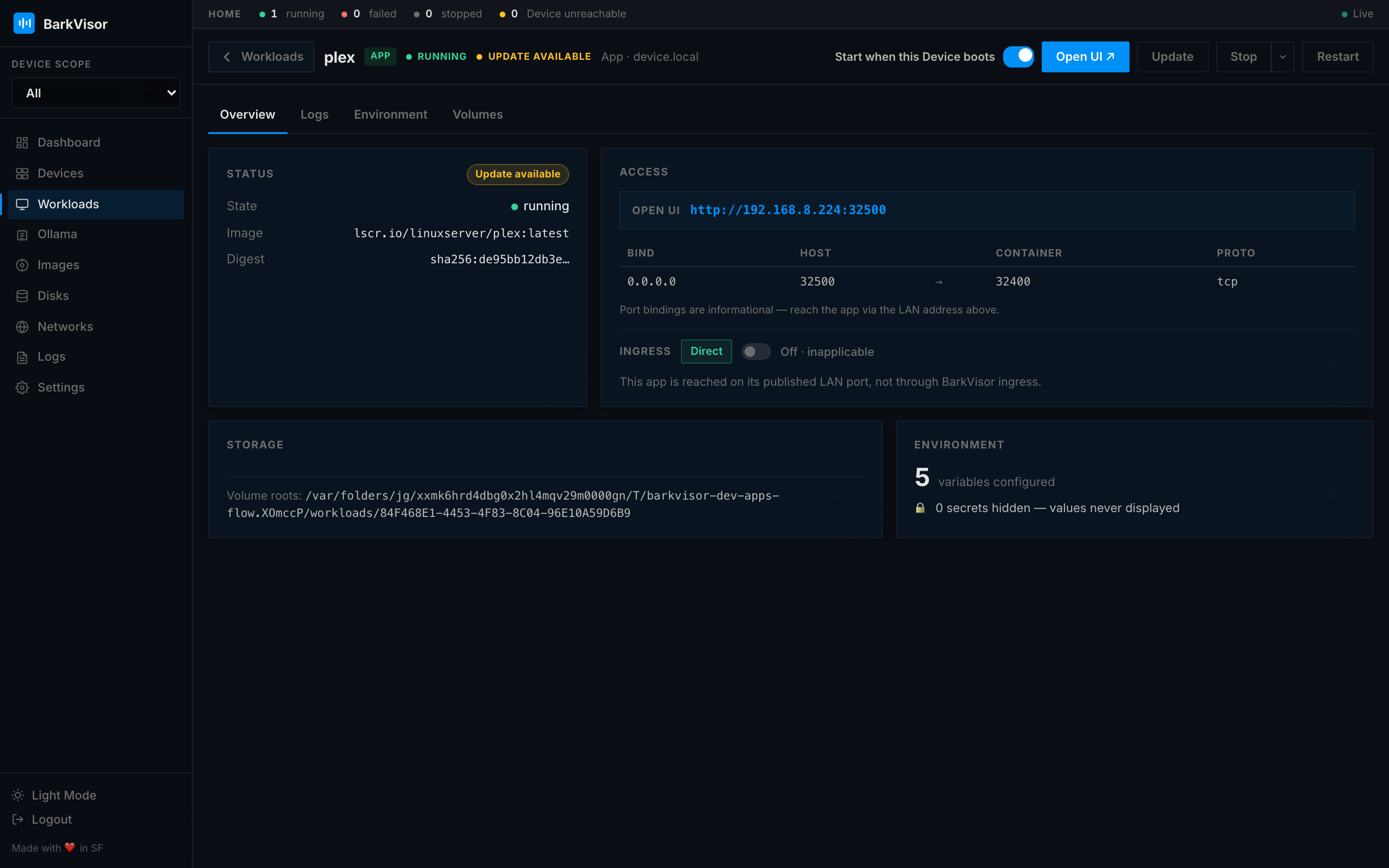
Task: Click the Update button
Action: pyautogui.click(x=1172, y=57)
